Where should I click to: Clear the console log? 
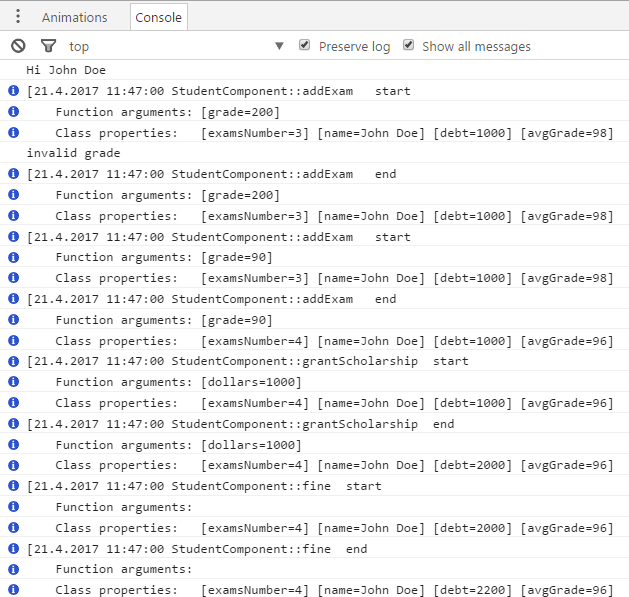point(18,46)
